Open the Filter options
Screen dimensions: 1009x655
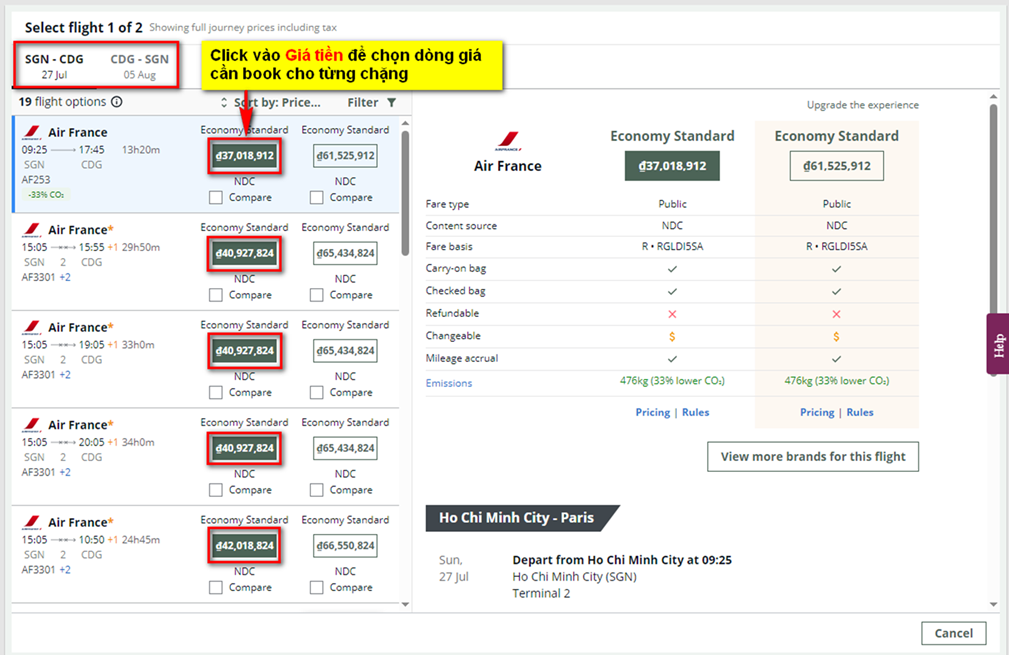[371, 102]
